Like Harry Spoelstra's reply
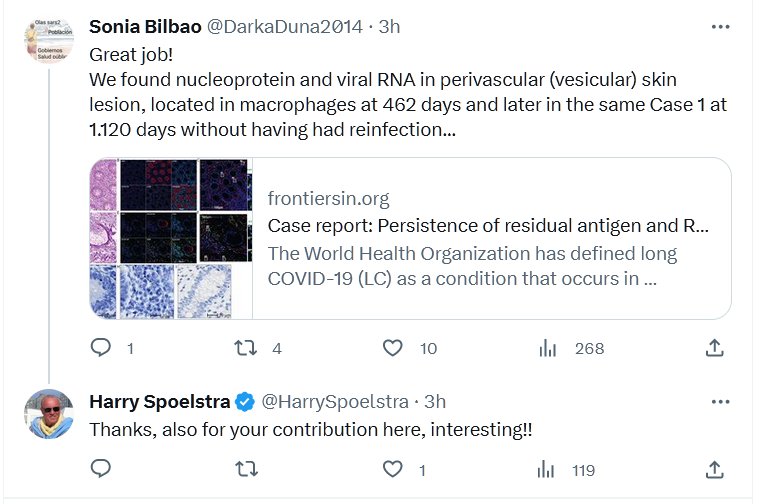Viewport: 774px width, 504px height. 393,469
